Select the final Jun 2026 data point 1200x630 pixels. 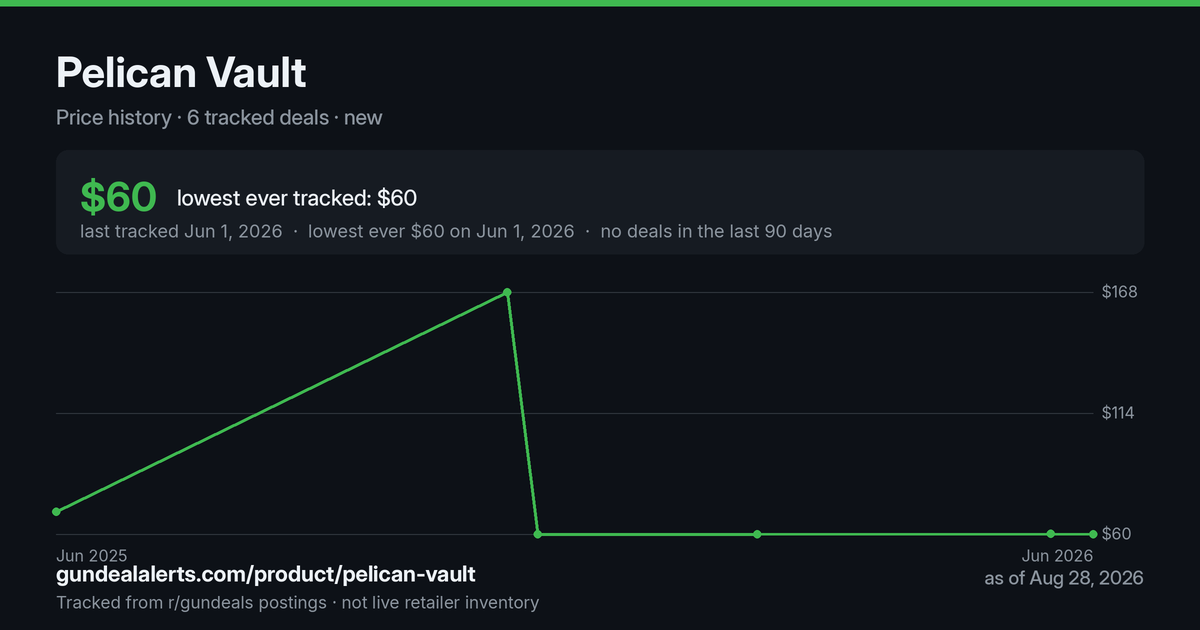tap(1093, 534)
